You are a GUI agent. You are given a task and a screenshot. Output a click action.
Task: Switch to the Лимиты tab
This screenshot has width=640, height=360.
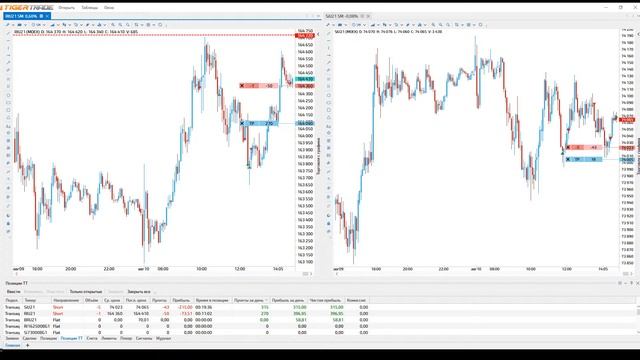click(x=109, y=338)
